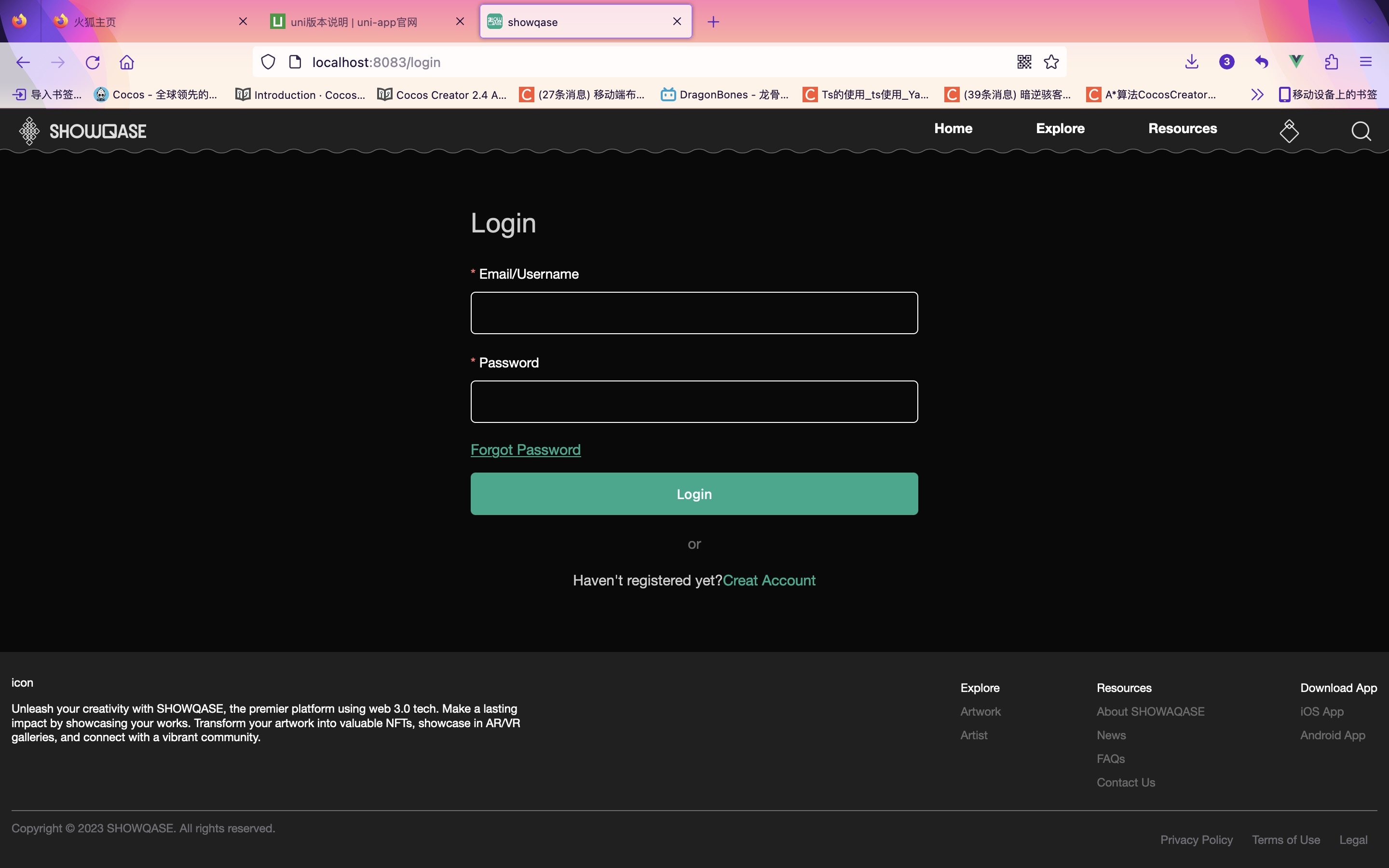Expand the list all tabs dropdown

1369,21
